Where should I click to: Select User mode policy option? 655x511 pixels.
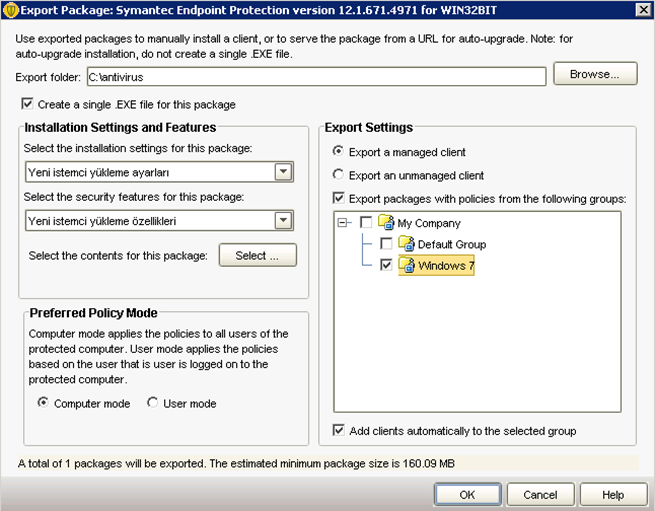pyautogui.click(x=152, y=402)
